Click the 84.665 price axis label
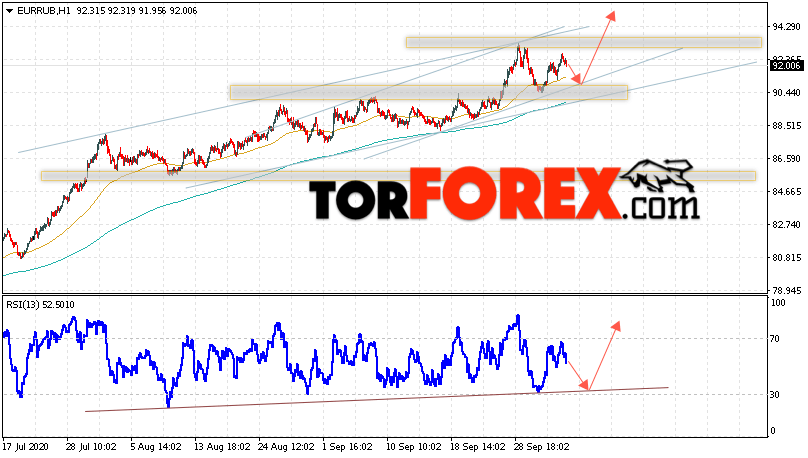The image size is (808, 458). [x=786, y=192]
